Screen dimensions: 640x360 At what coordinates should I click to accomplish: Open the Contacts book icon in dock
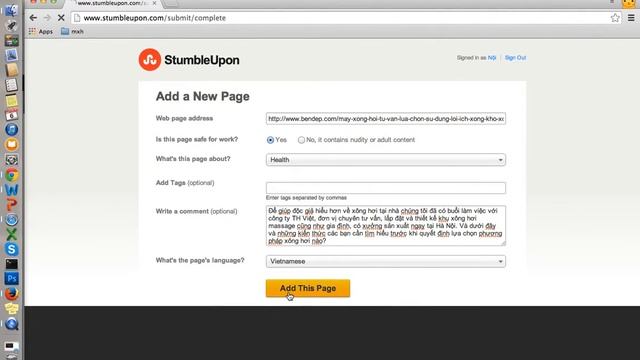(11, 70)
